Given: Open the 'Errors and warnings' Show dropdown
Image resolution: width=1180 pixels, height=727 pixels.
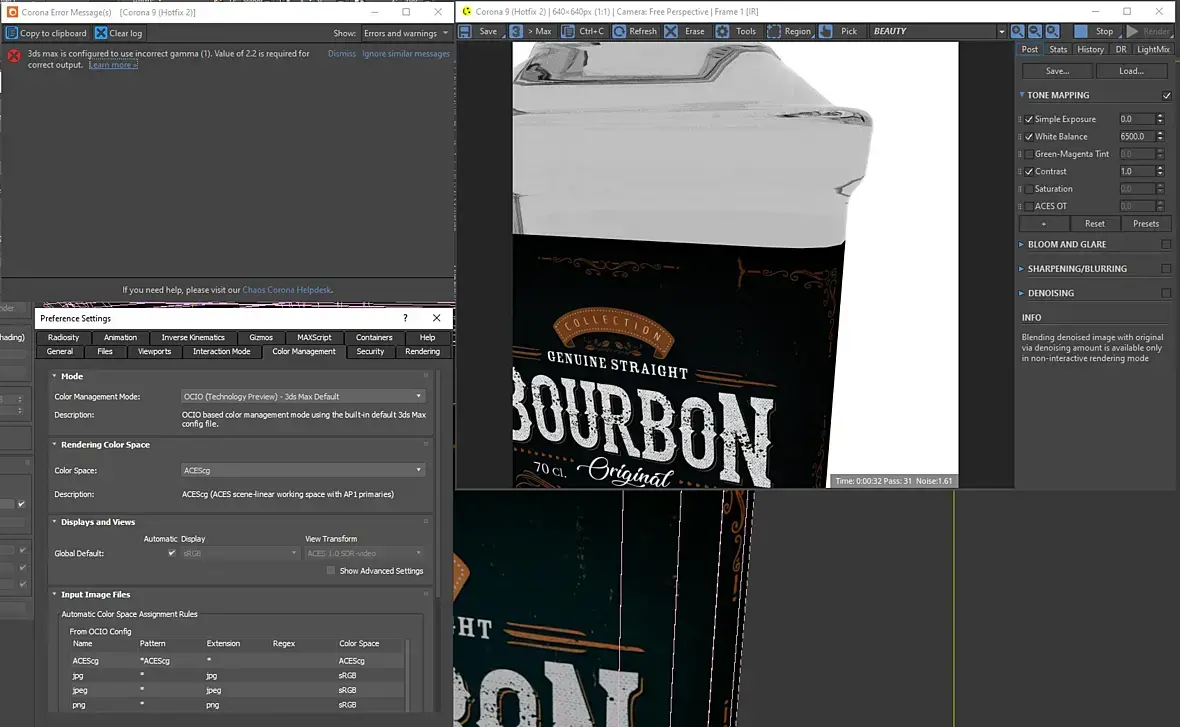Looking at the screenshot, I should click(x=406, y=33).
